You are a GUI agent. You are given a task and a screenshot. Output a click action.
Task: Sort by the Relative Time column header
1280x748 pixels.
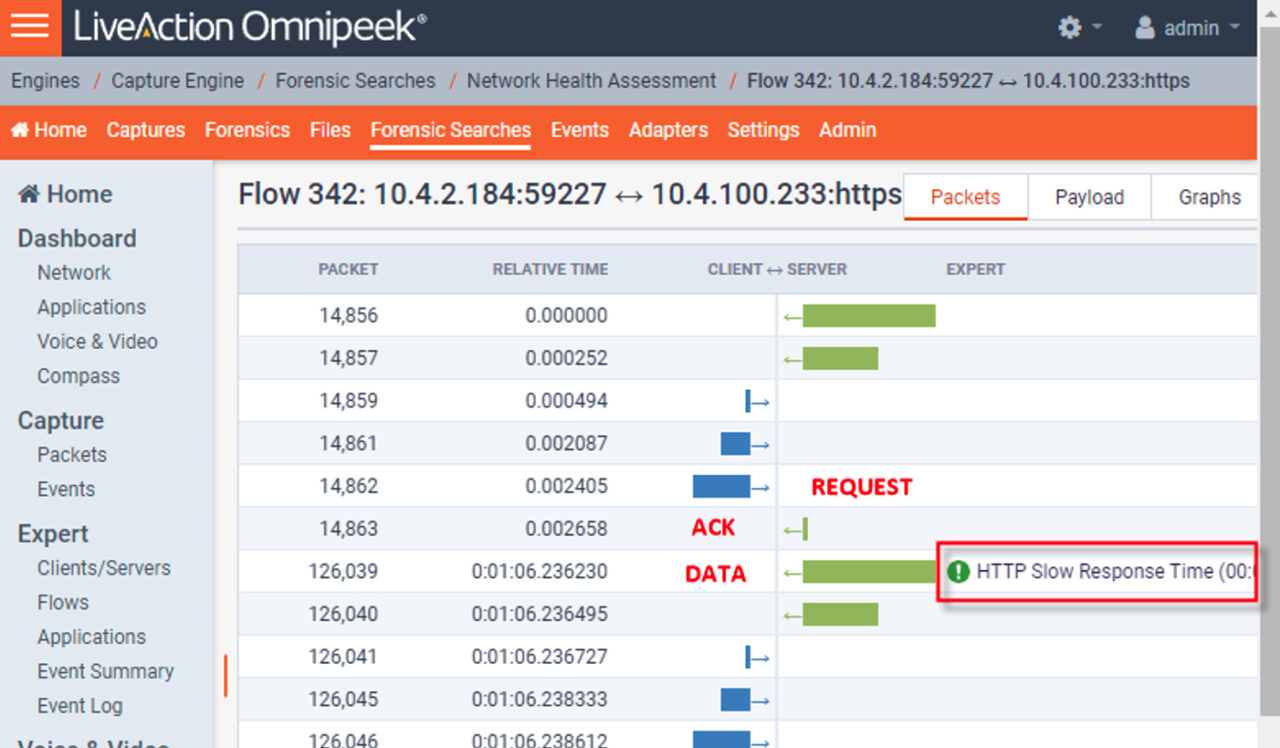click(x=550, y=269)
